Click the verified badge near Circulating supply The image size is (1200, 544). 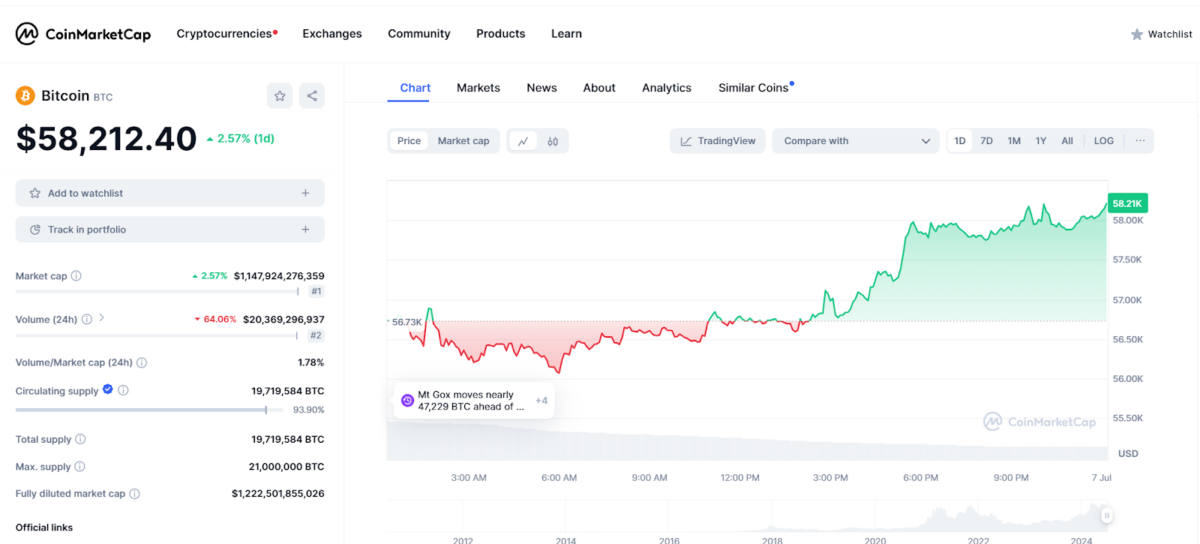(x=107, y=390)
